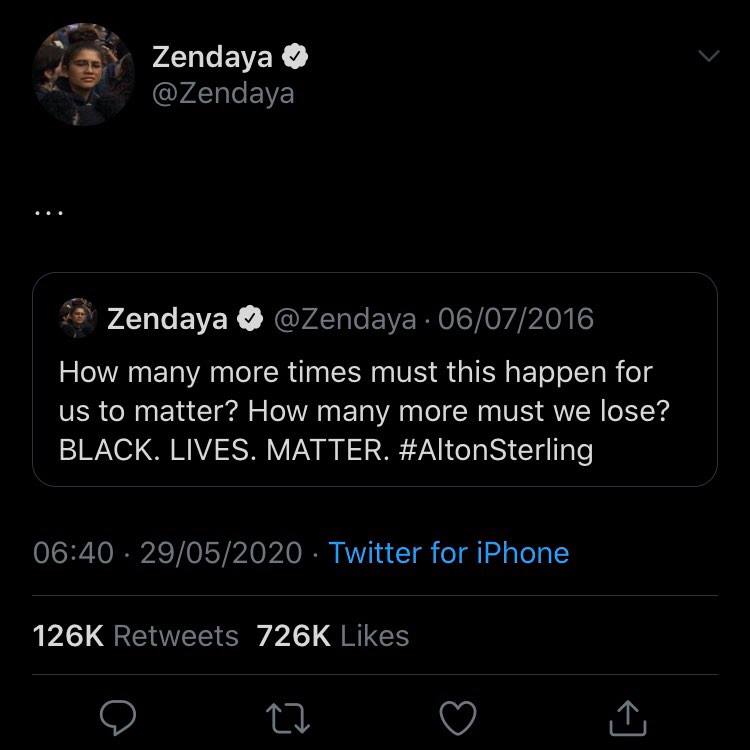The width and height of the screenshot is (750, 750).
Task: Tap verified badge beside main Zendaya name
Action: (x=294, y=58)
